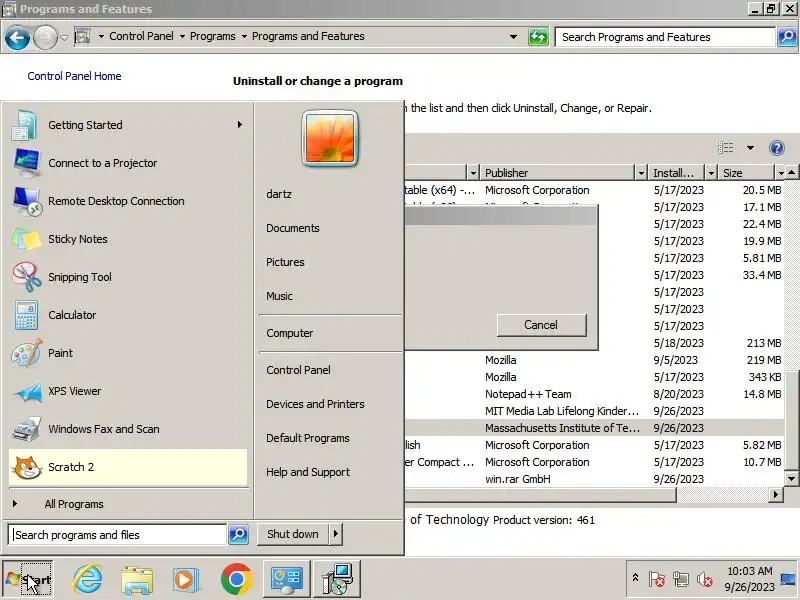This screenshot has width=800, height=600.
Task: Click Search Programs and Features field
Action: [x=665, y=37]
